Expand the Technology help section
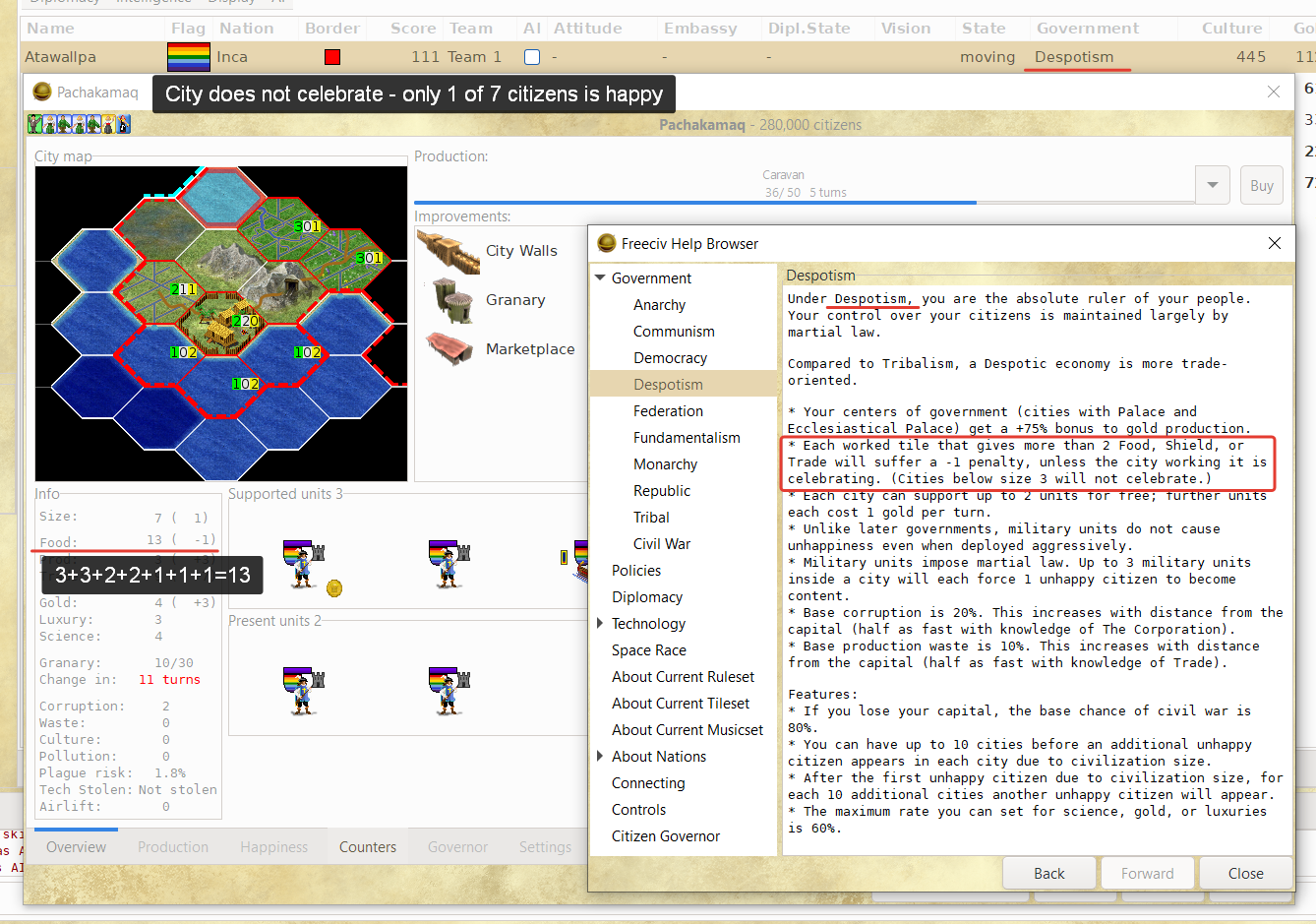Screen dimensions: 1316x924 coord(600,624)
